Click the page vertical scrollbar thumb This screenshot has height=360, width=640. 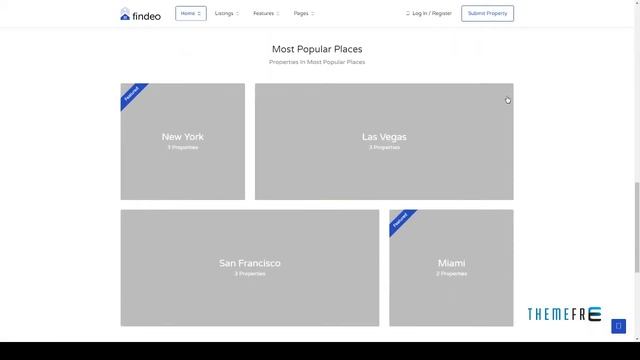coord(637,227)
